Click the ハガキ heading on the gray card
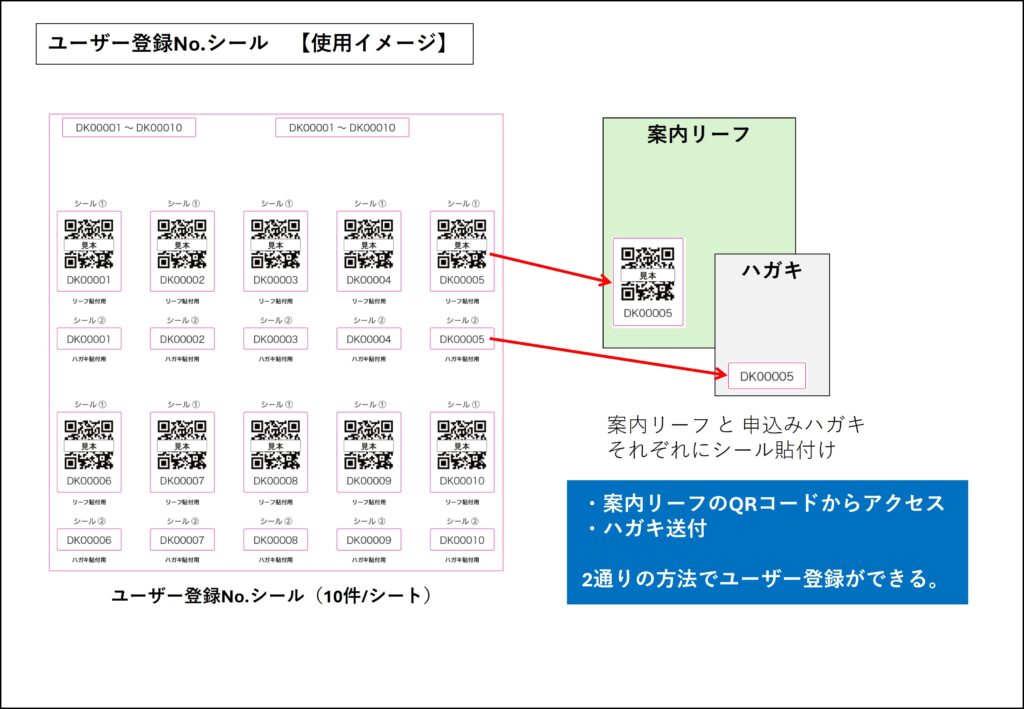The width and height of the screenshot is (1024, 709). 771,270
